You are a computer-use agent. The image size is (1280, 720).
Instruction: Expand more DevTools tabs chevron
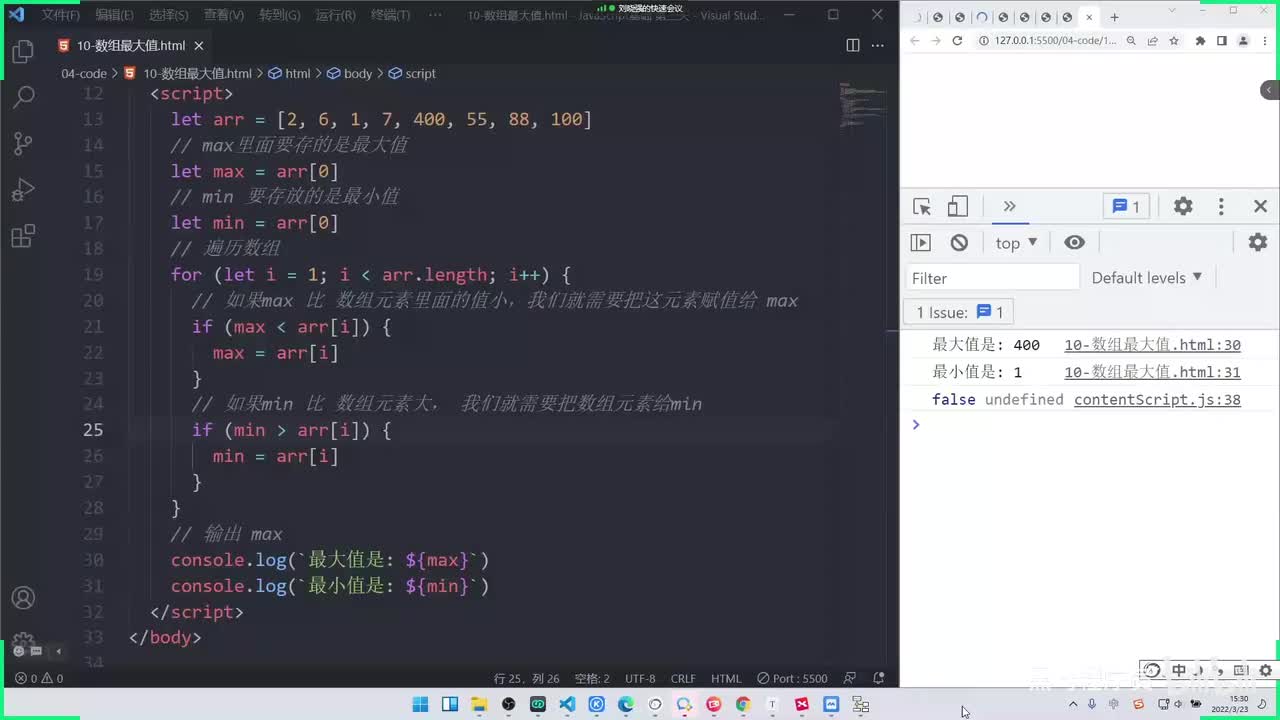1009,206
